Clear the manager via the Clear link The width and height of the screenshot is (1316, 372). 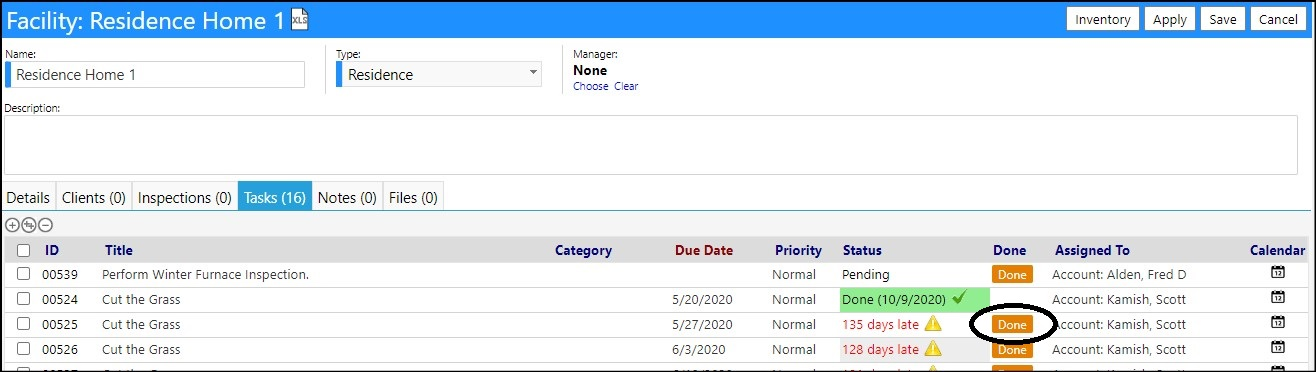tap(626, 86)
